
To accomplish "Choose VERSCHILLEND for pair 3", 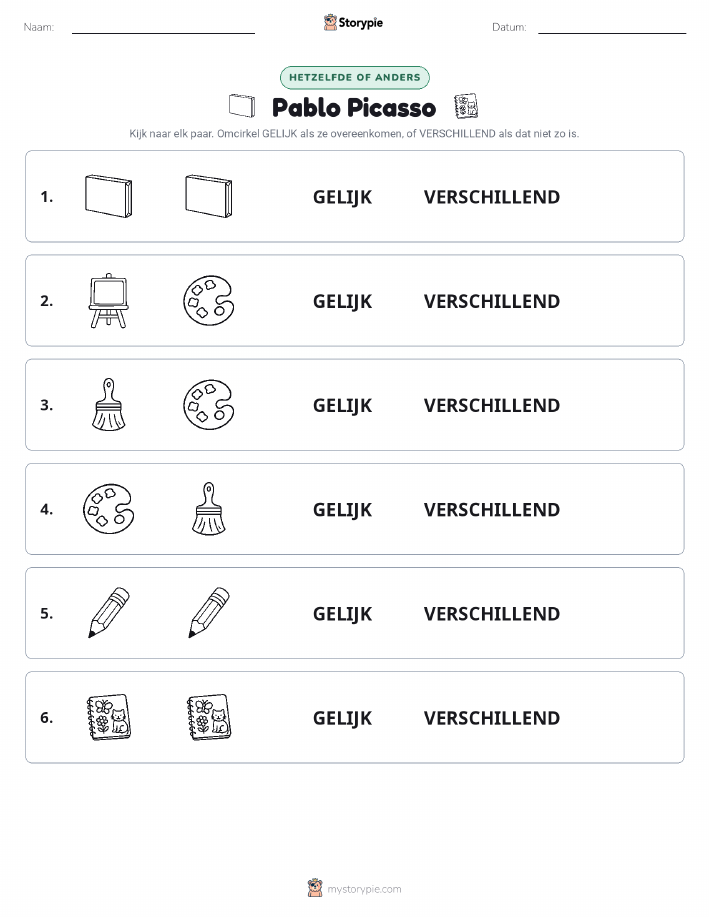I will 492,405.
